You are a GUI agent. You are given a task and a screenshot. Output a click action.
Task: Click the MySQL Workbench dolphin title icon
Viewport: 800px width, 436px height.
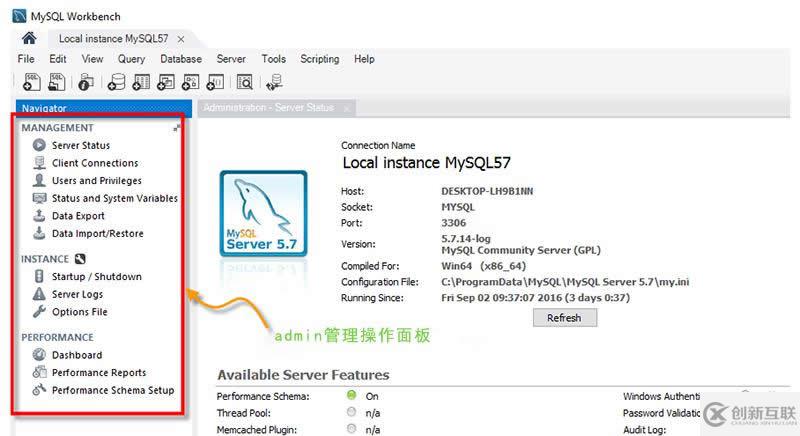[19, 16]
